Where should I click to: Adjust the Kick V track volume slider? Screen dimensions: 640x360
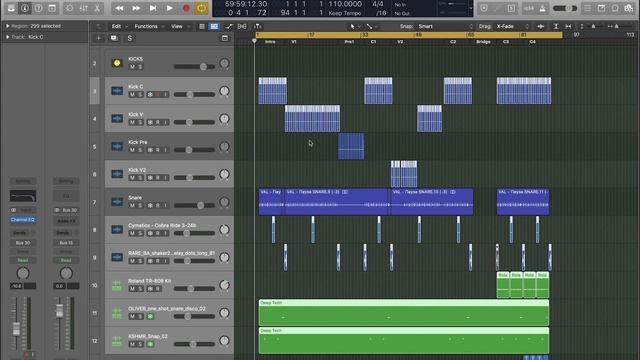click(x=194, y=122)
